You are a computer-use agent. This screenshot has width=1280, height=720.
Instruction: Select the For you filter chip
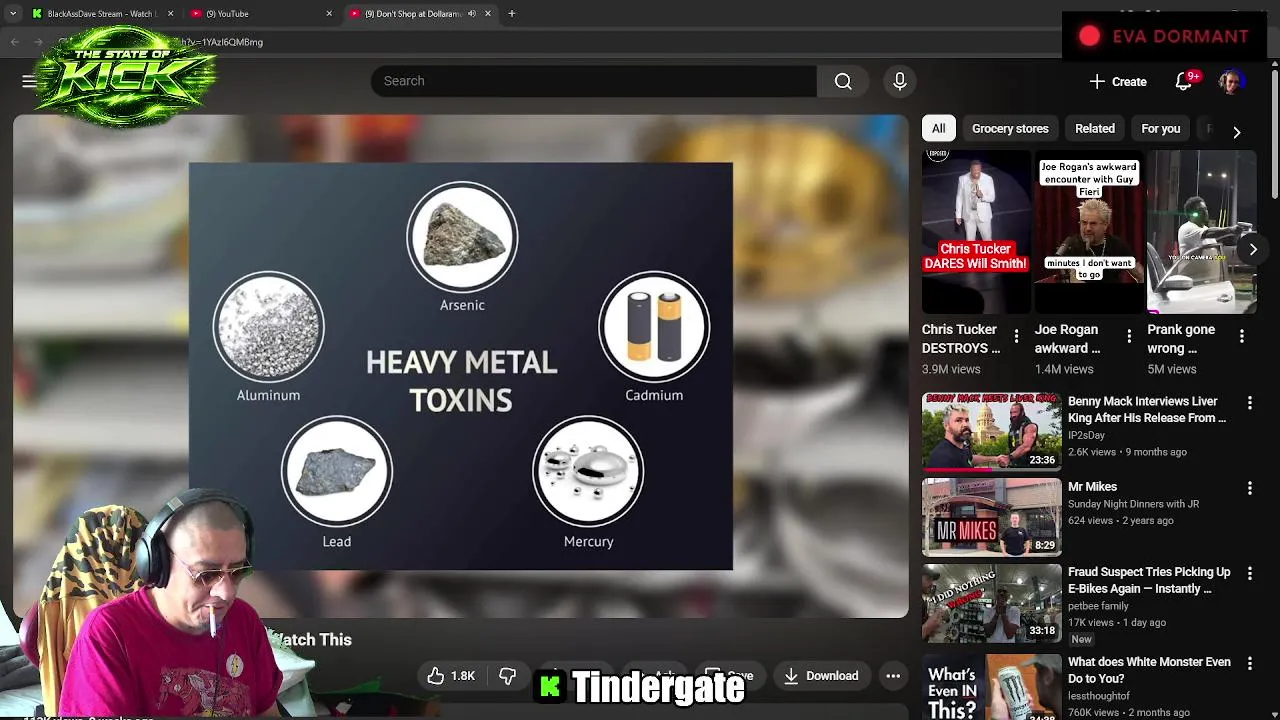(1161, 128)
